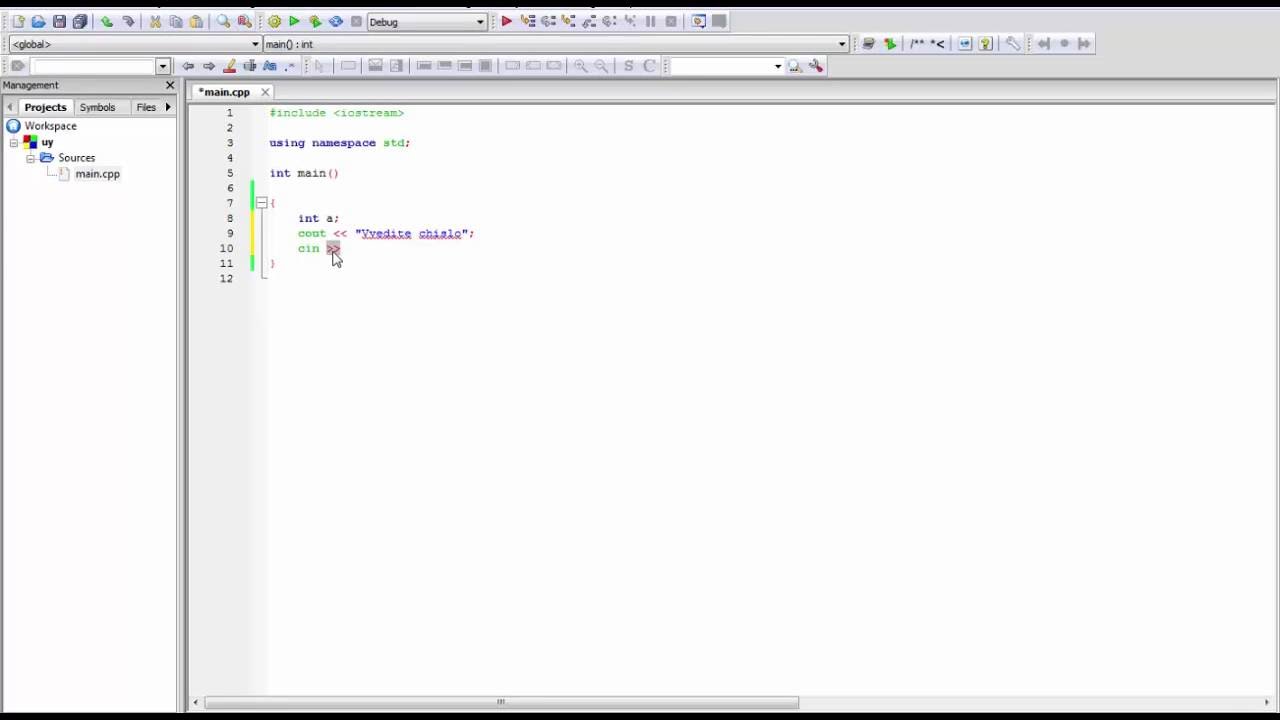The image size is (1280, 720).
Task: Open the DoxyBlocks HTML documentation icon
Action: point(965,43)
